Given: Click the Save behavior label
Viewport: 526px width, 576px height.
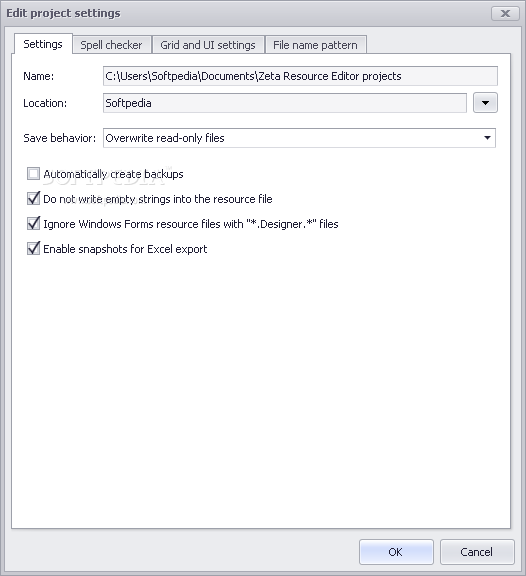Looking at the screenshot, I should click(60, 138).
